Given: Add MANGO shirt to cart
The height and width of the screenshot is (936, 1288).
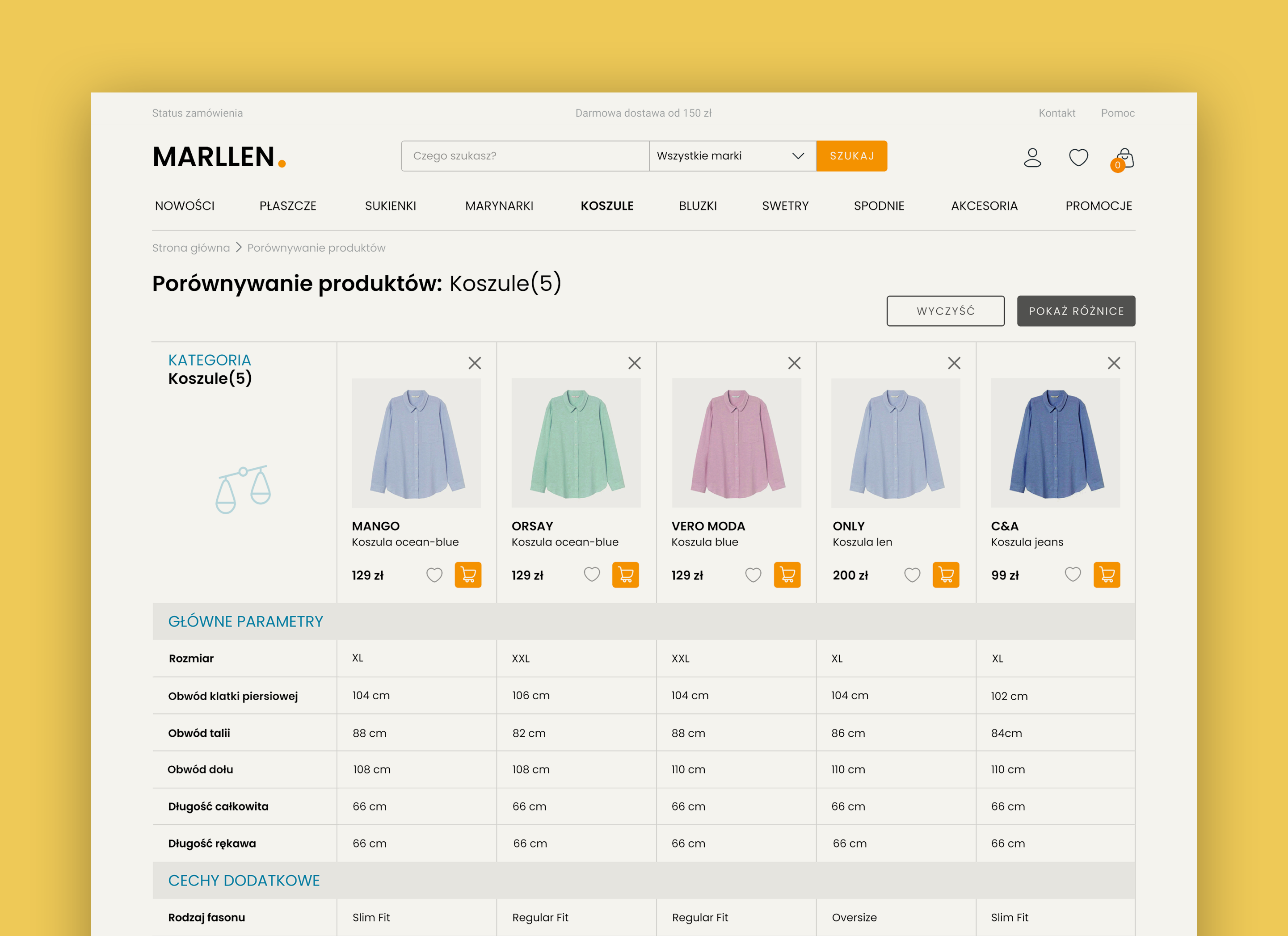Looking at the screenshot, I should pos(467,575).
